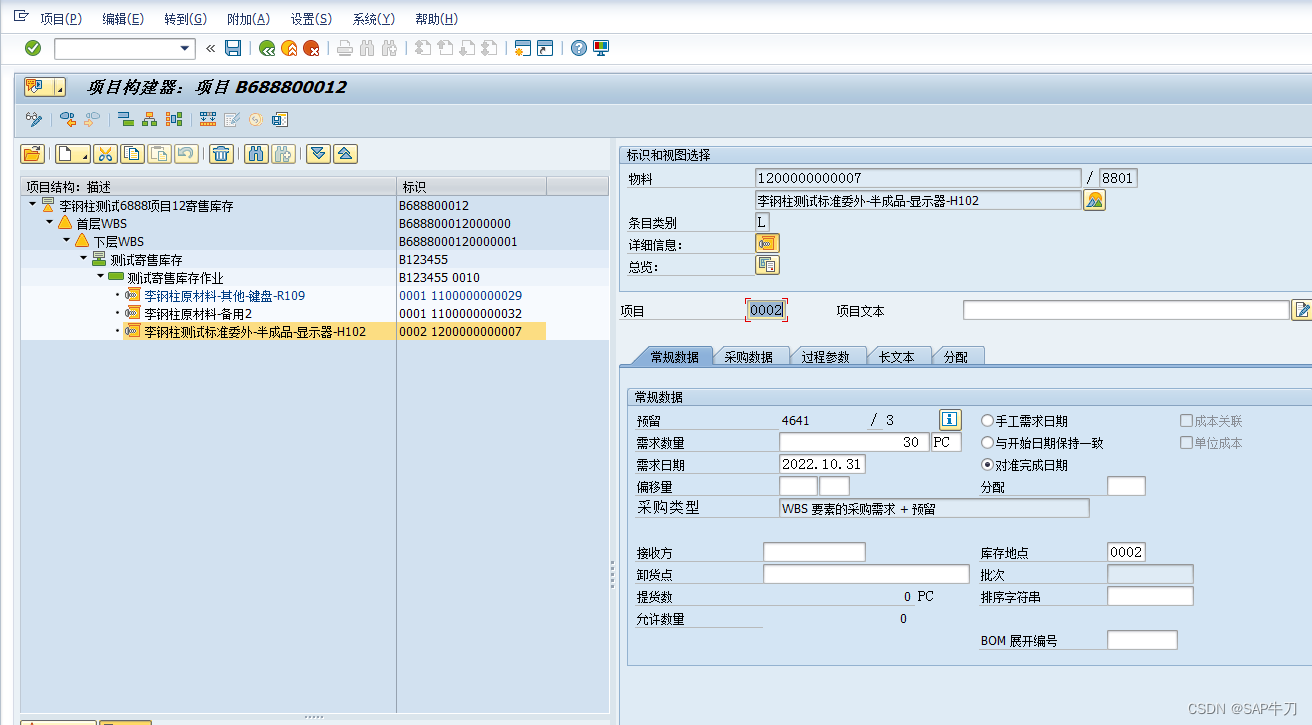The image size is (1312, 725).
Task: Tick the 单位成本 checkbox
Action: click(1187, 443)
